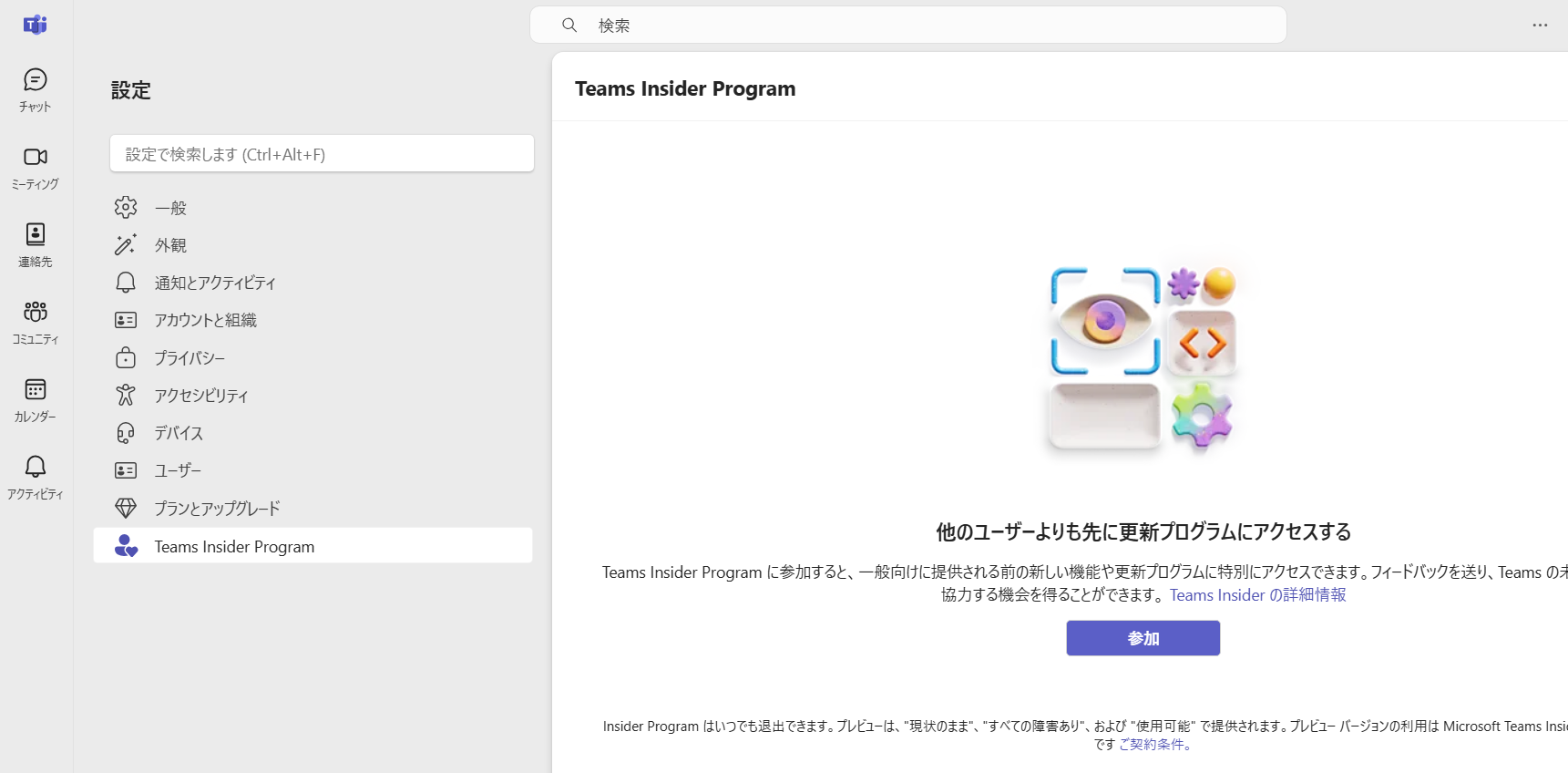Open the 連絡先 (Contacts) sidebar icon

click(x=36, y=245)
